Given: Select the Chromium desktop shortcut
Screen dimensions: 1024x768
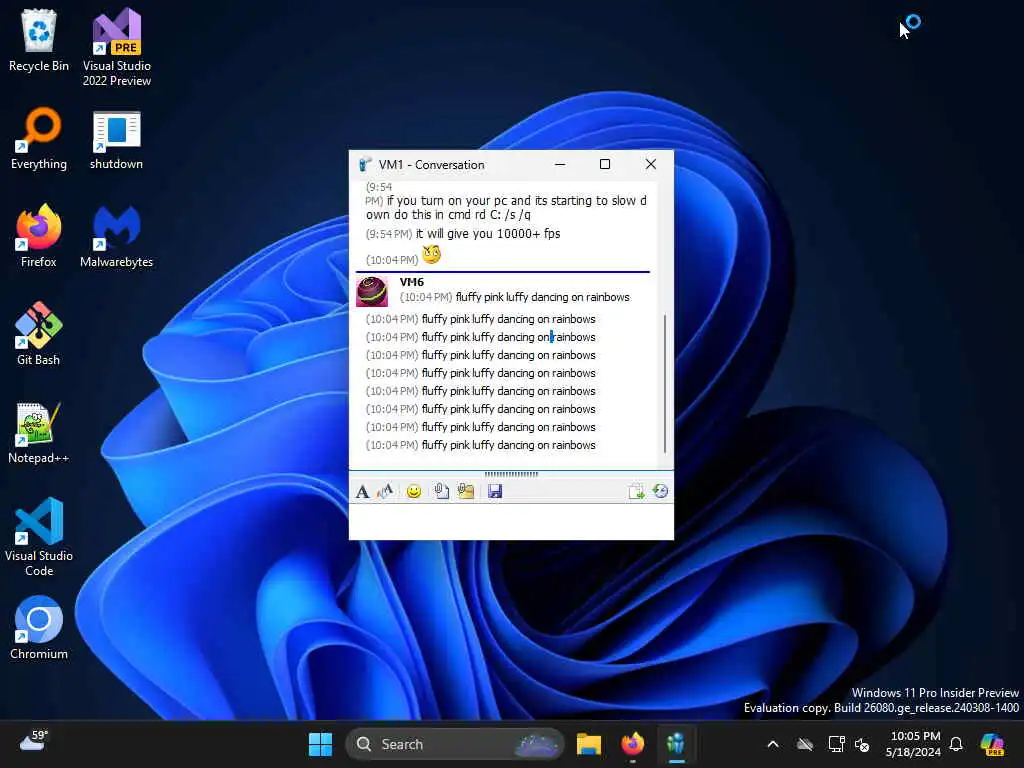Looking at the screenshot, I should click(x=39, y=628).
